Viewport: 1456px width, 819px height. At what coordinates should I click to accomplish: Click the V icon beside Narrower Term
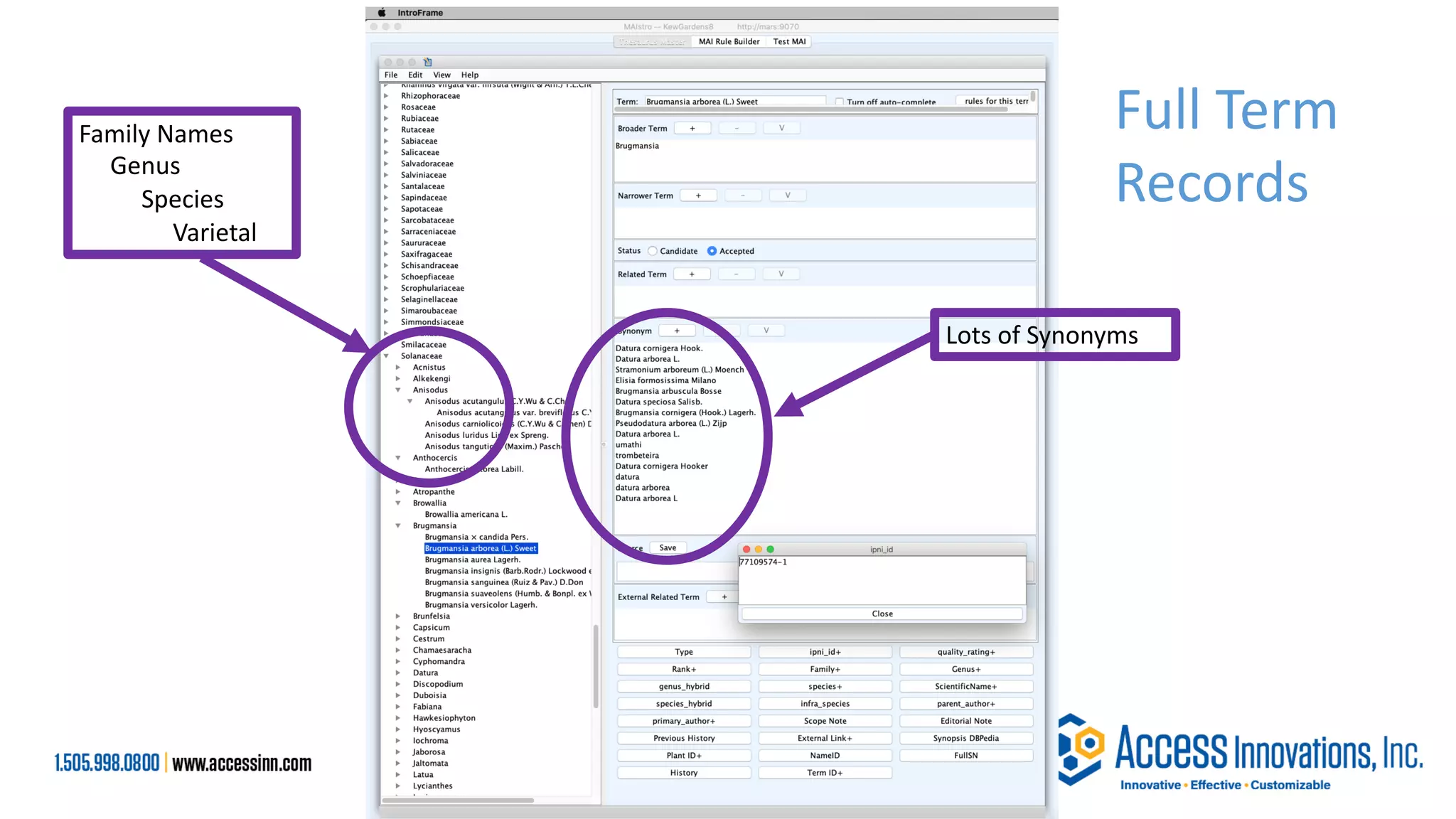(787, 196)
